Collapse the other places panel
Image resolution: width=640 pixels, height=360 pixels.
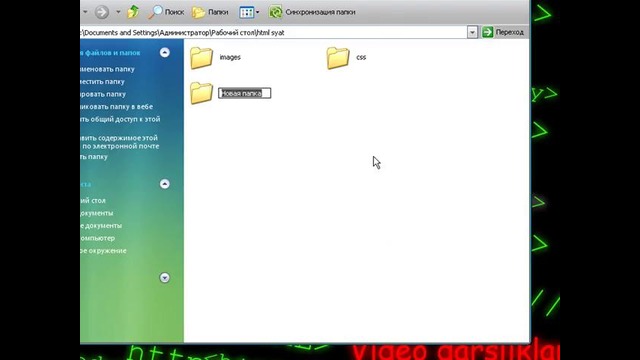(164, 184)
